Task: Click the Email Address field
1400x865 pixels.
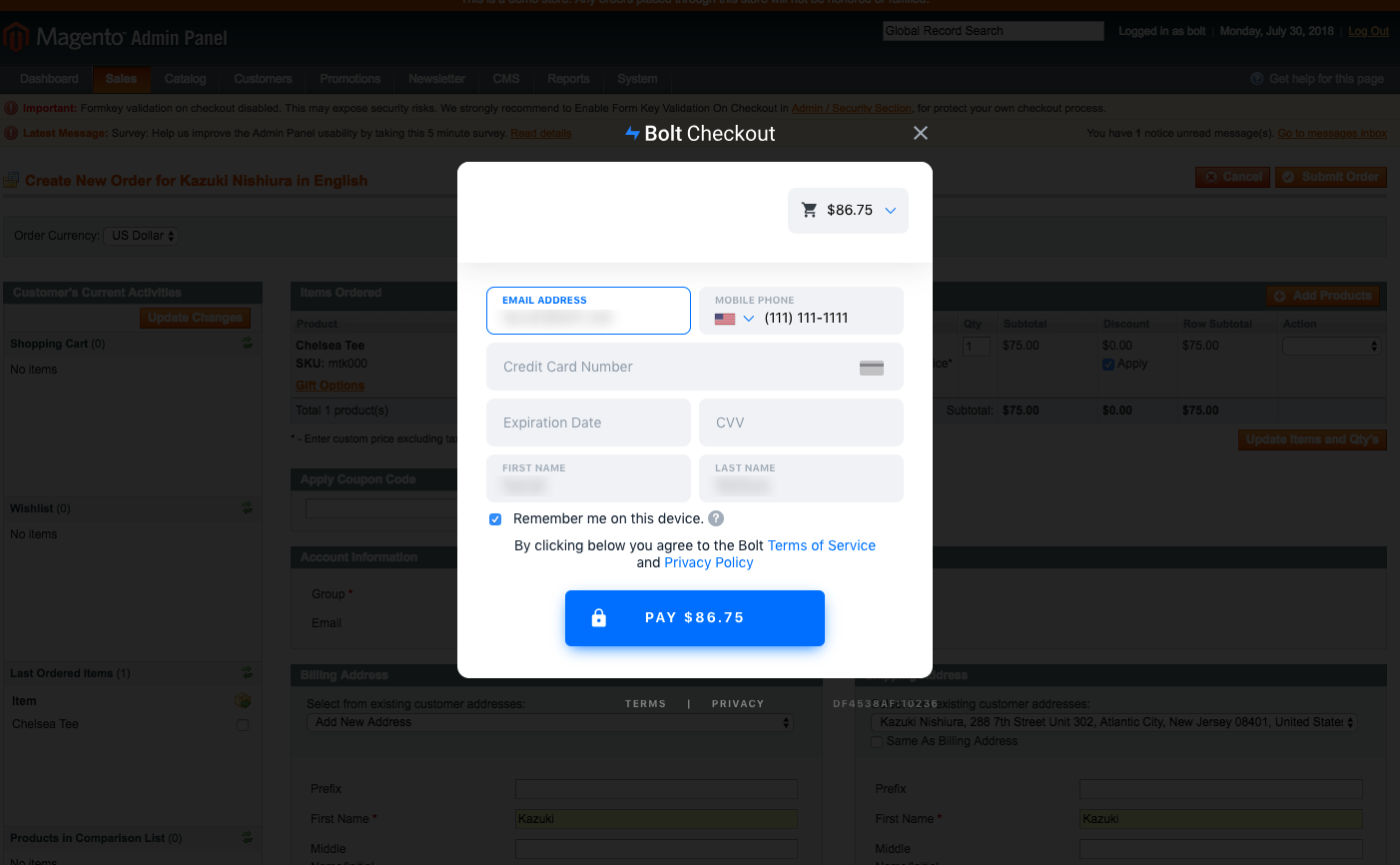Action: pyautogui.click(x=588, y=311)
